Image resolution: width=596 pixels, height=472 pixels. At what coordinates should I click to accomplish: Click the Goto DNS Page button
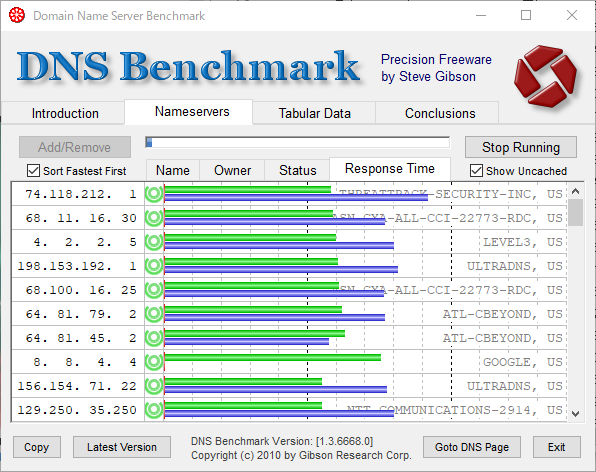tap(472, 447)
